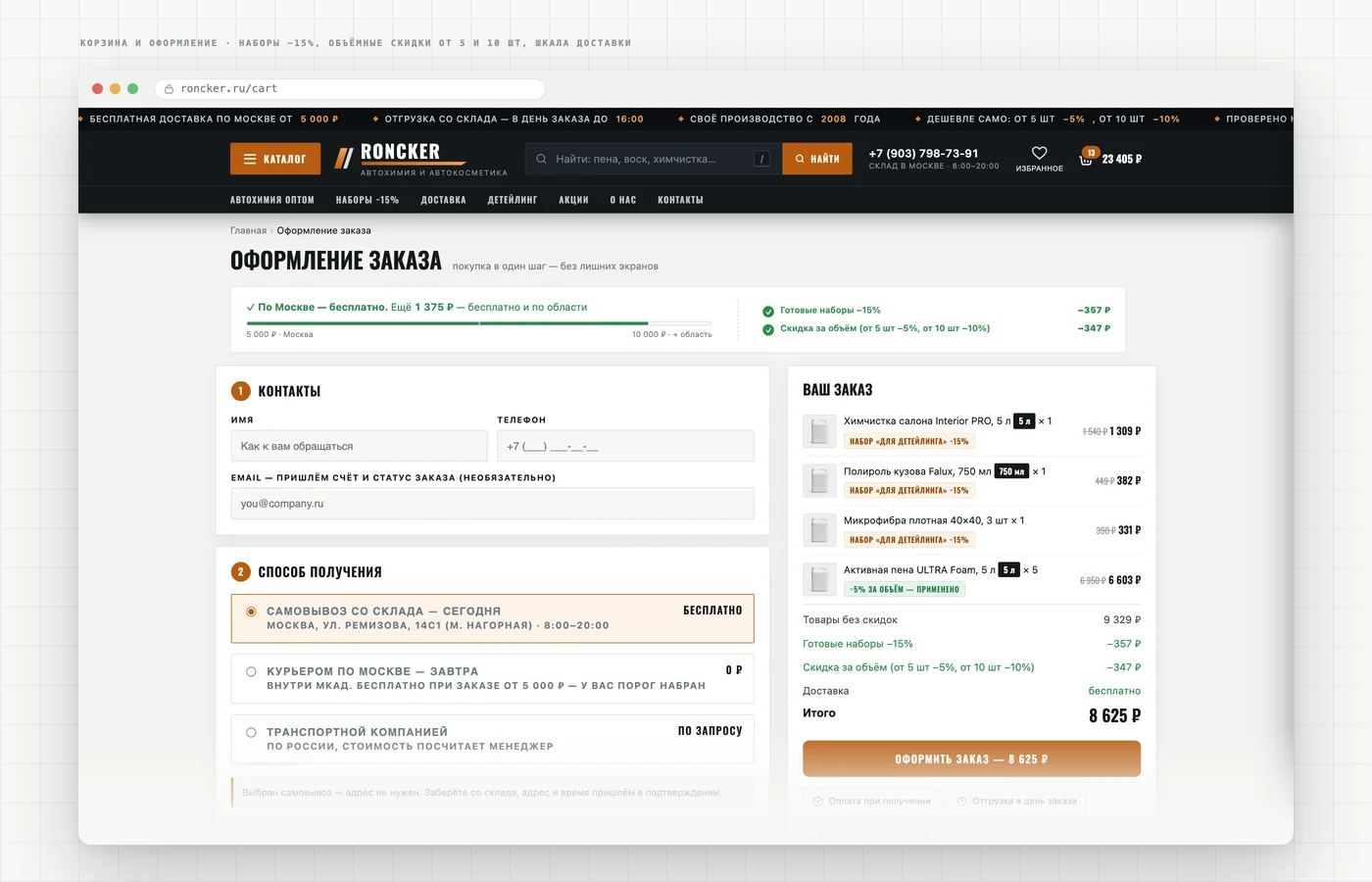This screenshot has width=1372, height=882.
Task: Open the О нас menu item
Action: tap(623, 200)
